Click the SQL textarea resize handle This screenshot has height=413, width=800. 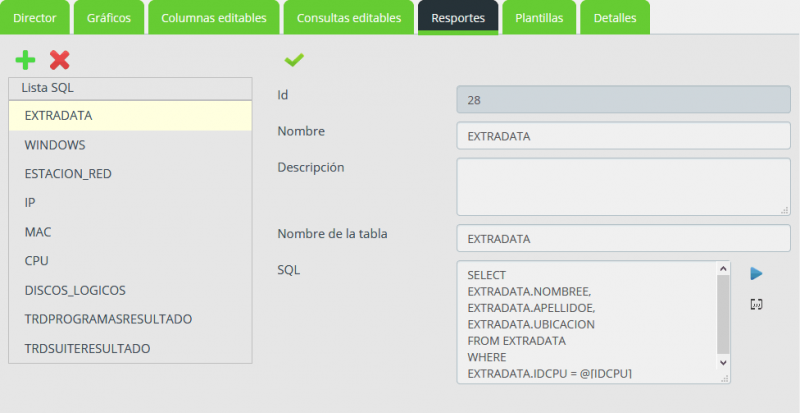coord(725,378)
